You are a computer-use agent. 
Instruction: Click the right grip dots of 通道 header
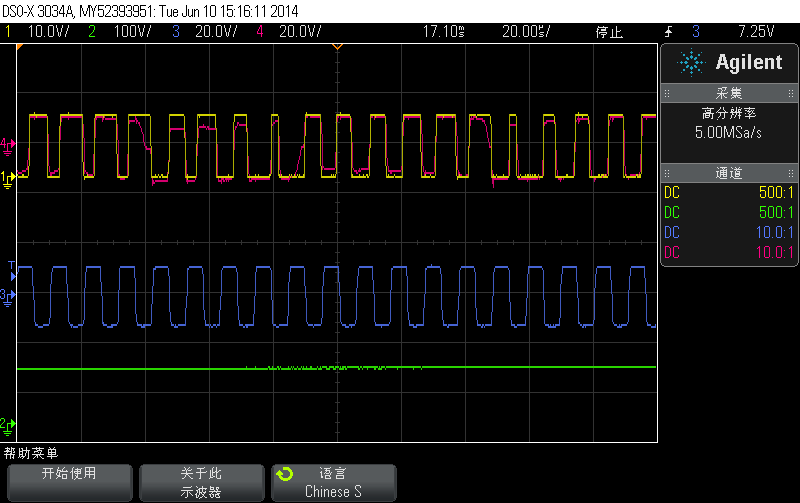coord(791,173)
